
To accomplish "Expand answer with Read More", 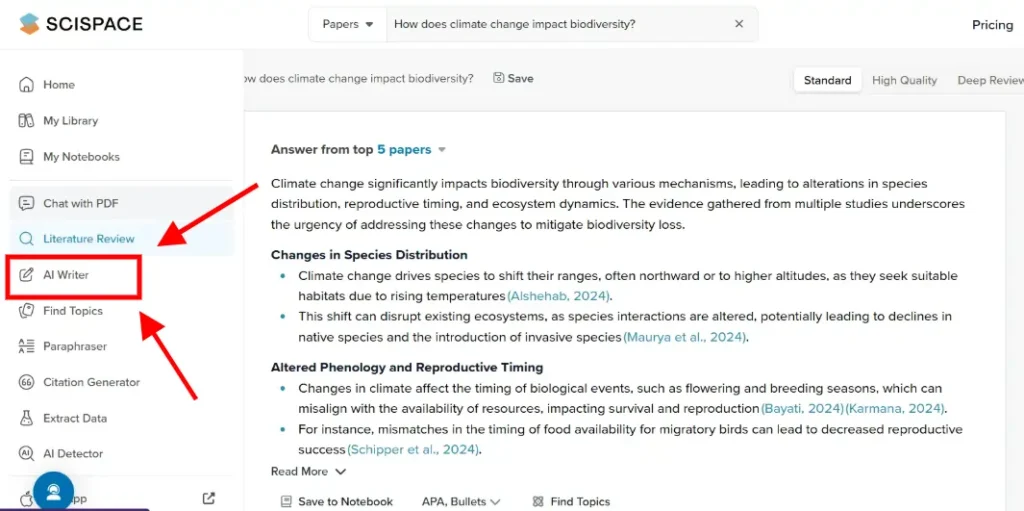I will [308, 471].
